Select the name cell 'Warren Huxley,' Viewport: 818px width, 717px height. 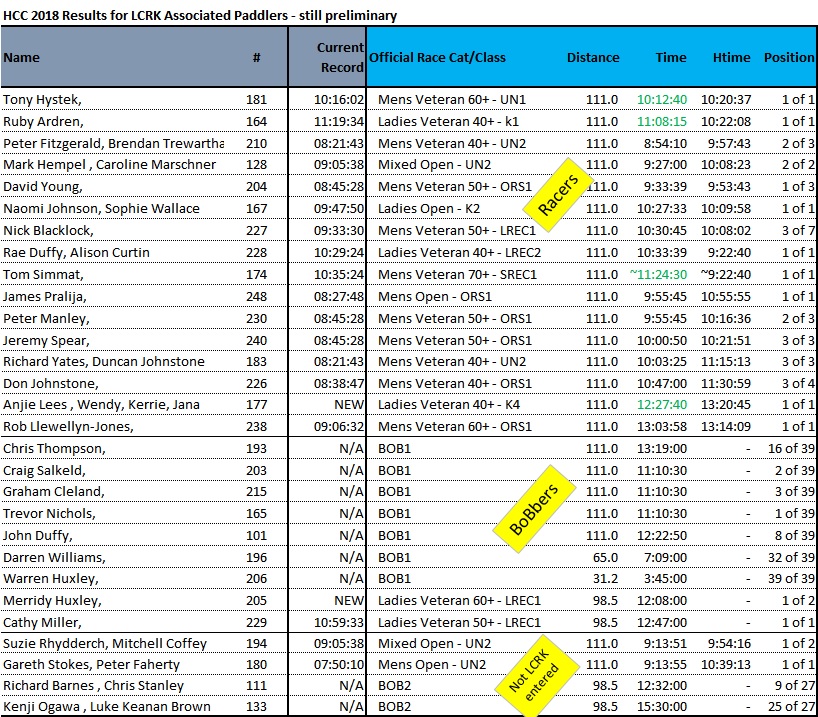51,578
